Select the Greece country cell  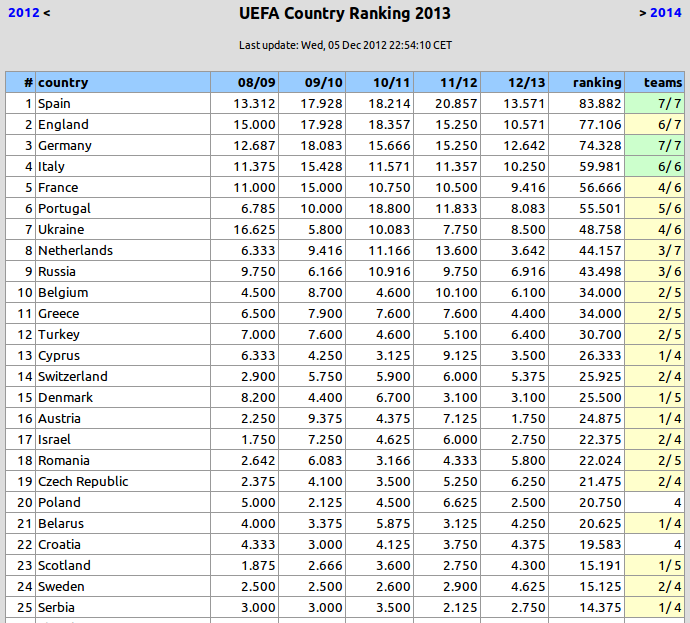tap(123, 313)
